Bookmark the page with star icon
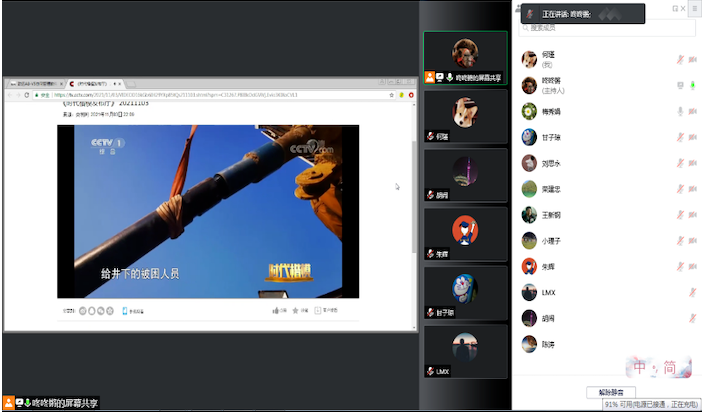The width and height of the screenshot is (703, 412). pyautogui.click(x=391, y=95)
